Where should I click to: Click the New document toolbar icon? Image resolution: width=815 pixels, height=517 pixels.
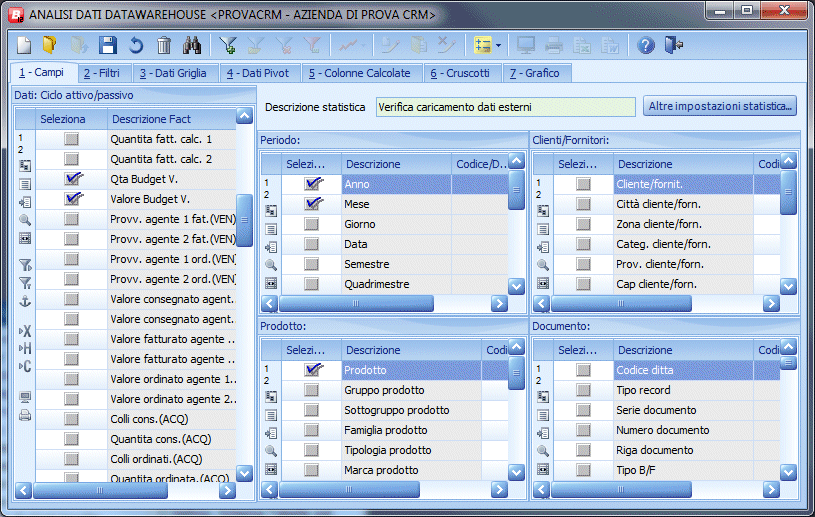(x=24, y=45)
